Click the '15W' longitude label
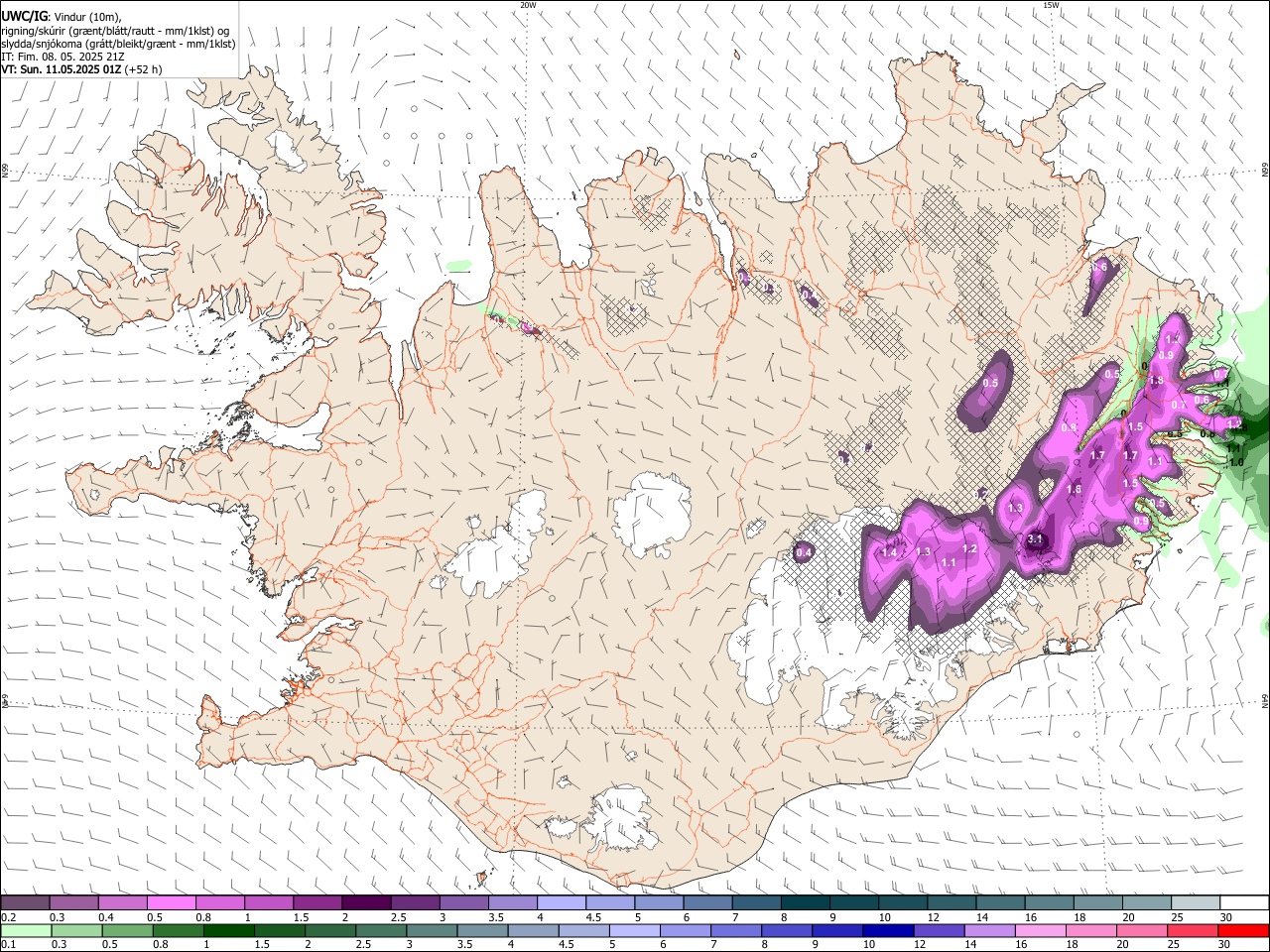The height and width of the screenshot is (952, 1270). [x=1051, y=5]
